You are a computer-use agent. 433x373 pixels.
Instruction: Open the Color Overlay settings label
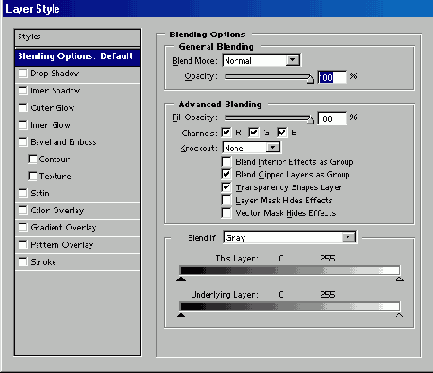(57, 210)
